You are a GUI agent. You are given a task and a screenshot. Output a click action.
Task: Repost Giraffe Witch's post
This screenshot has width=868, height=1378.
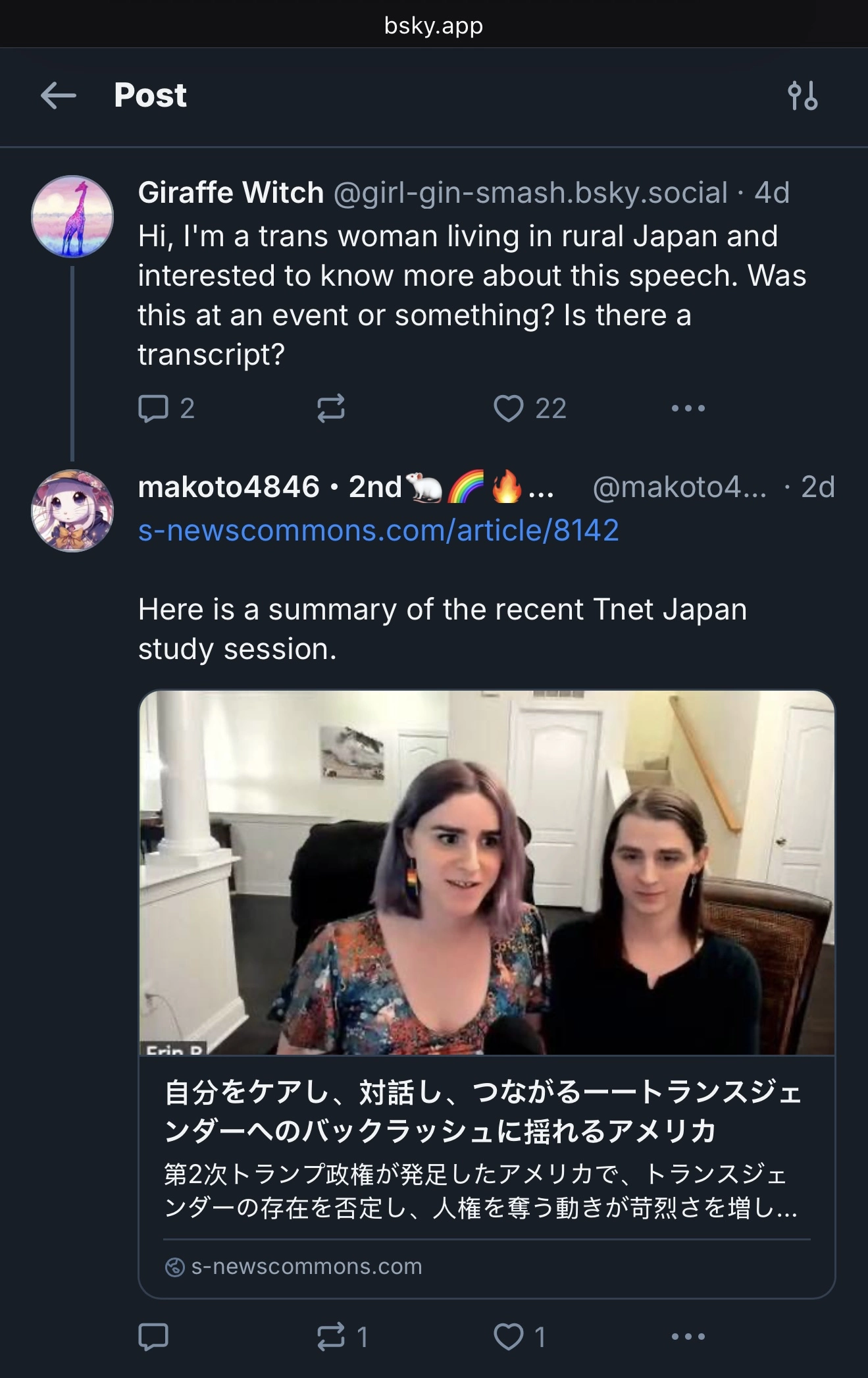330,408
